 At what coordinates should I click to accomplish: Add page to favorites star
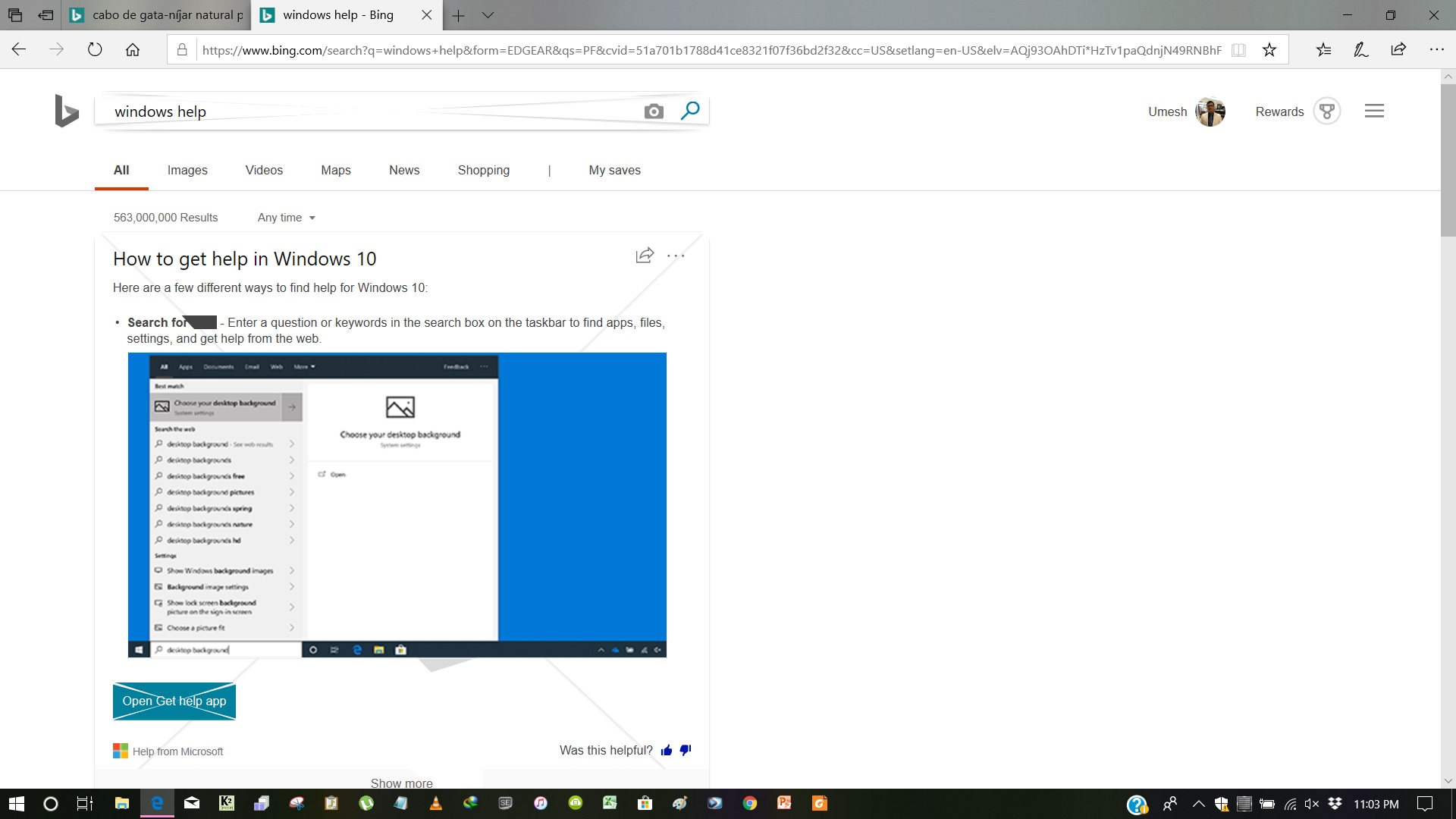[x=1269, y=50]
